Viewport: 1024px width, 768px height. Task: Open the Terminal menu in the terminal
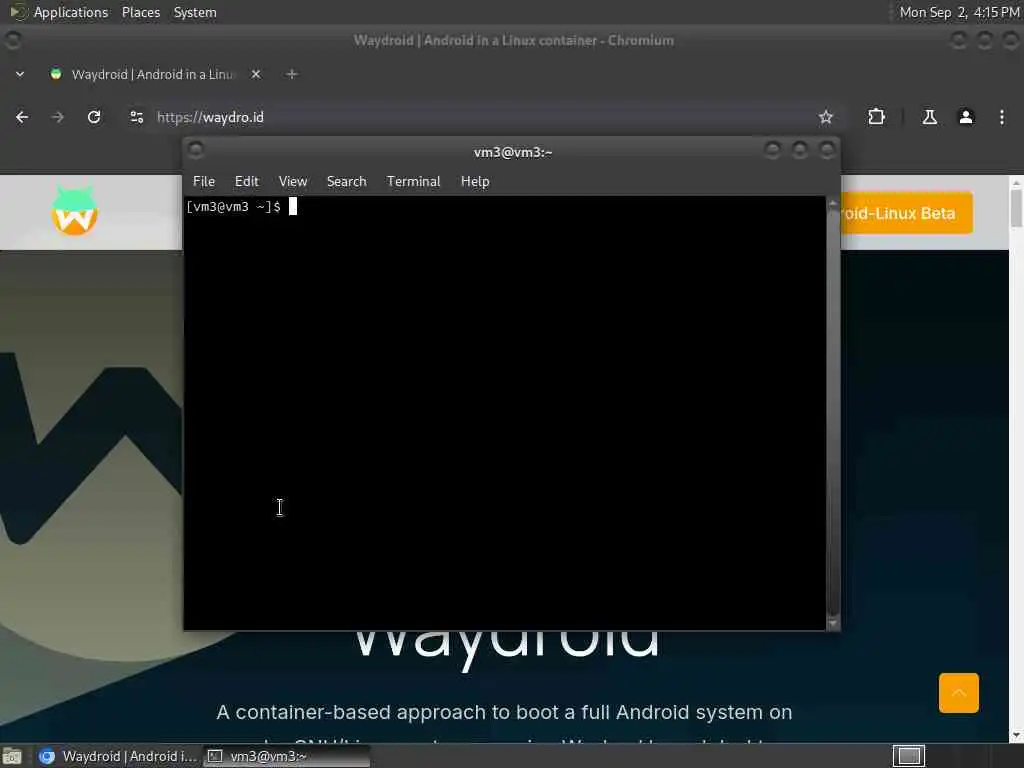point(413,182)
